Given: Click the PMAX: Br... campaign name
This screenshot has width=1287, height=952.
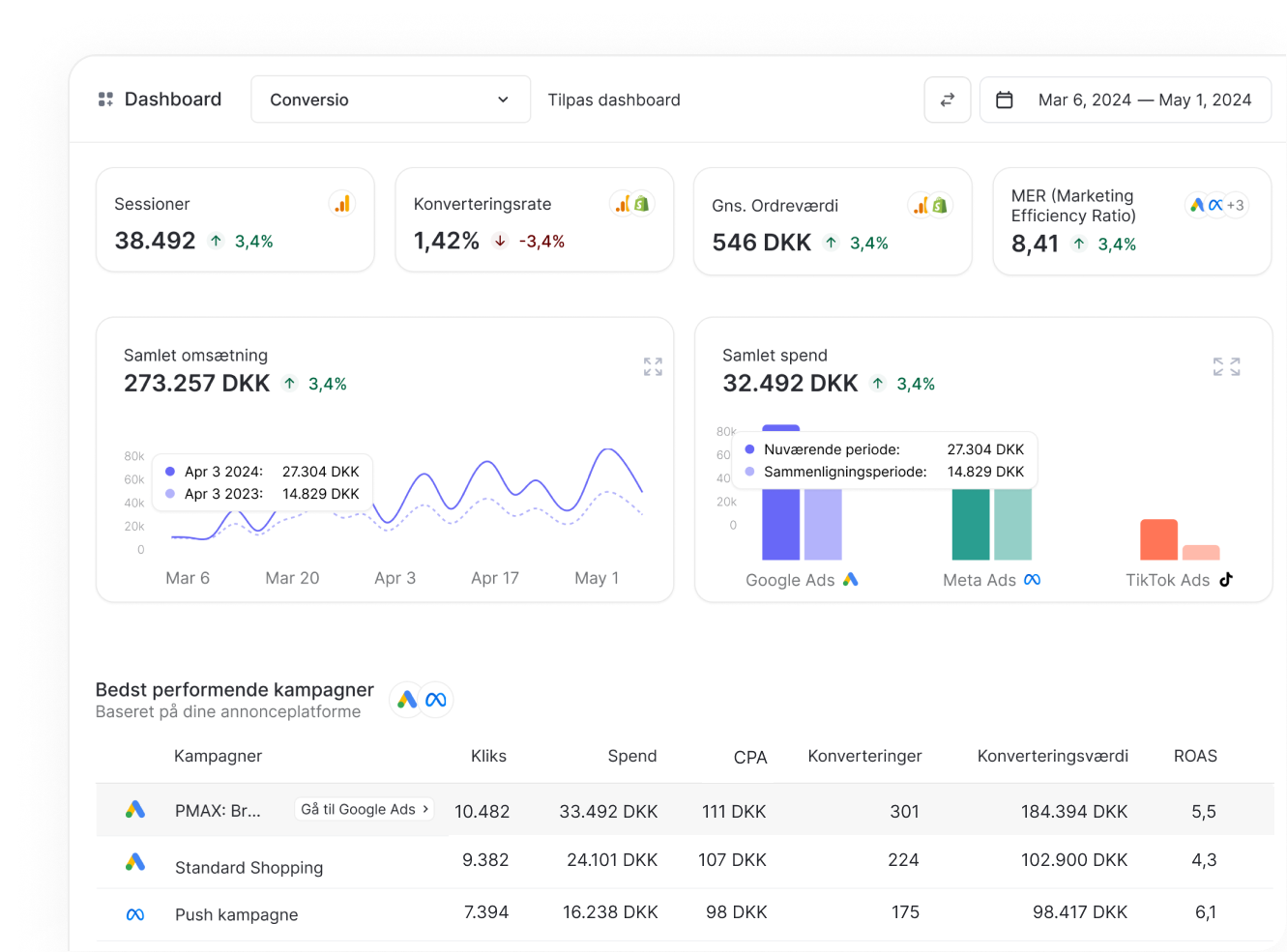Looking at the screenshot, I should [x=218, y=811].
